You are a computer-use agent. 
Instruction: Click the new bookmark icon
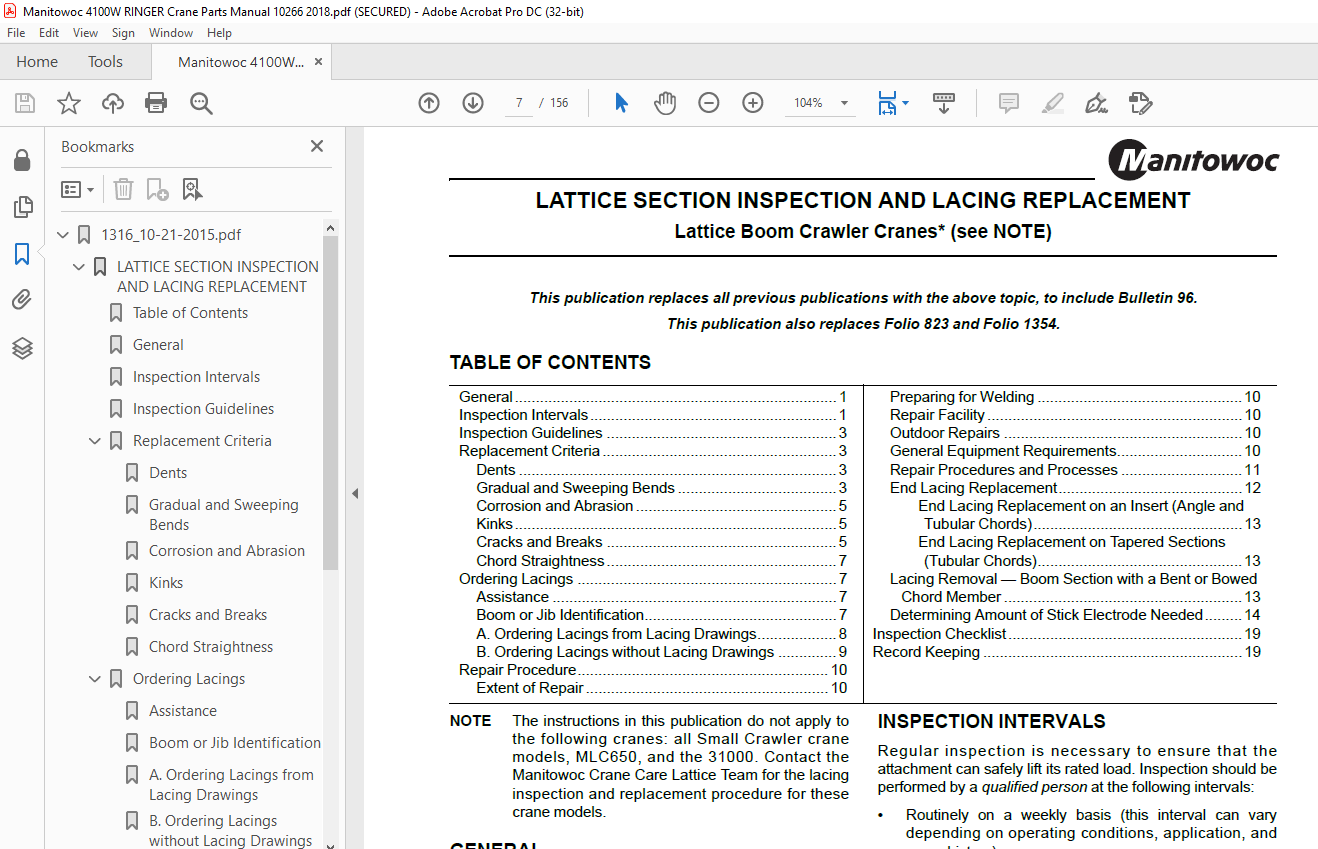click(157, 189)
